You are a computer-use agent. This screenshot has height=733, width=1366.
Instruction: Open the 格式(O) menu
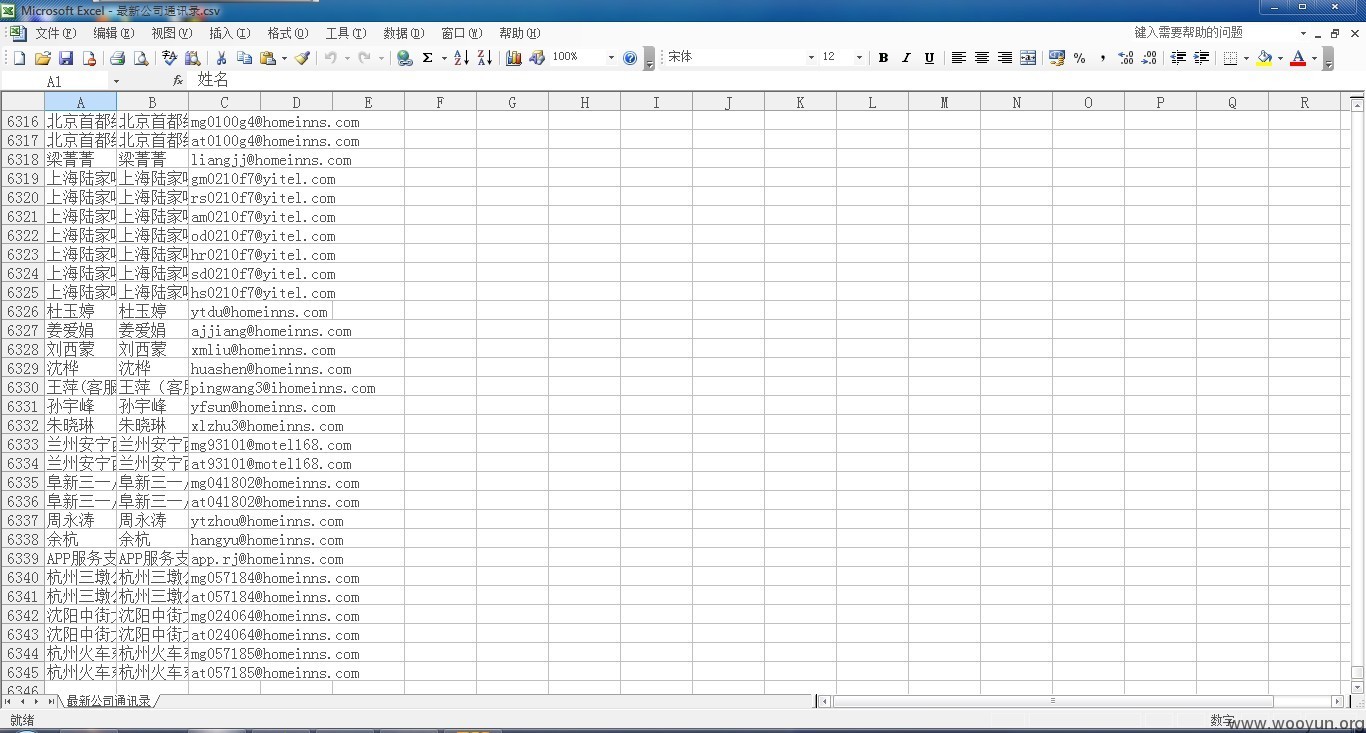288,33
